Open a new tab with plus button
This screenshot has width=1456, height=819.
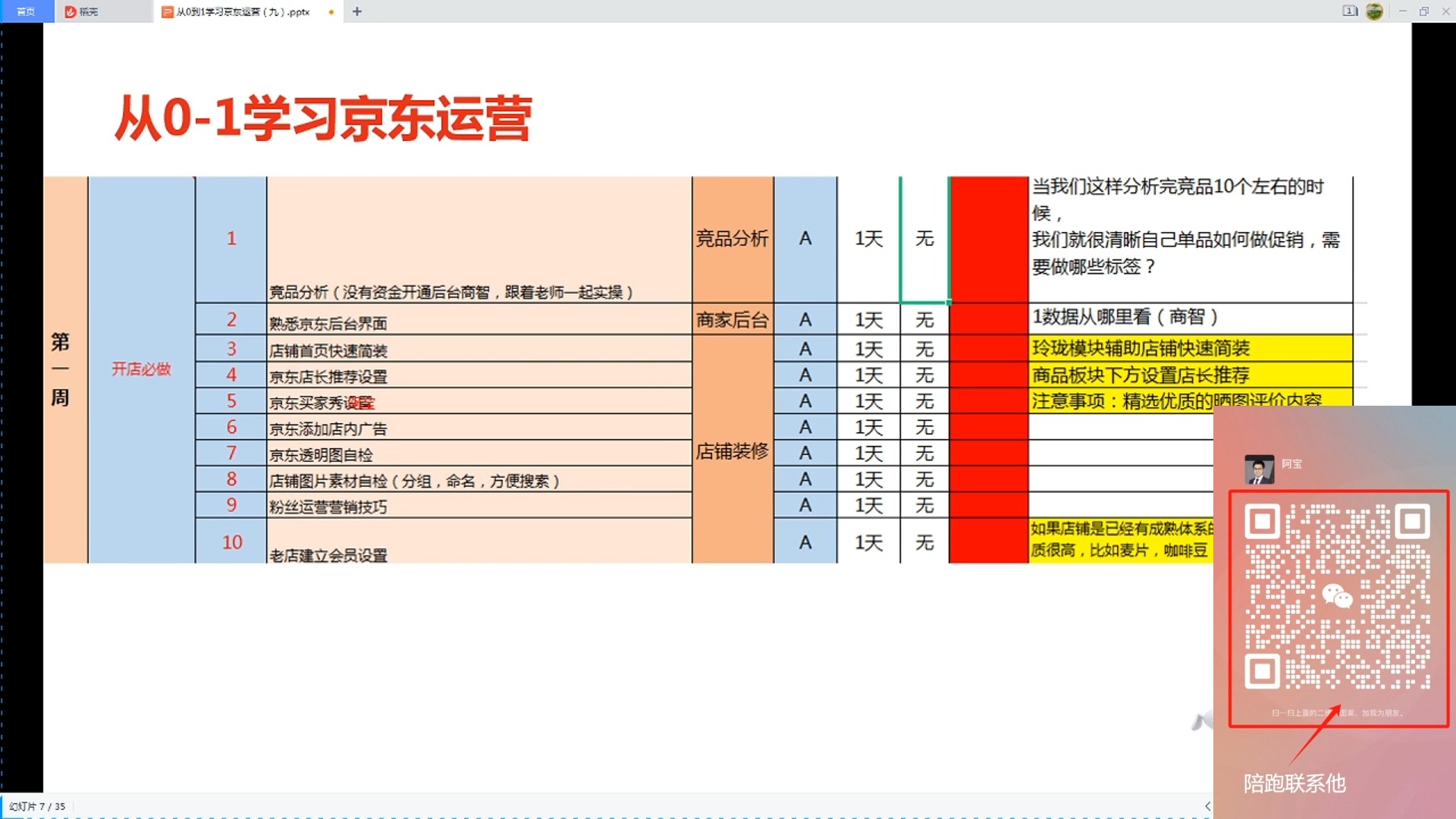[x=357, y=11]
